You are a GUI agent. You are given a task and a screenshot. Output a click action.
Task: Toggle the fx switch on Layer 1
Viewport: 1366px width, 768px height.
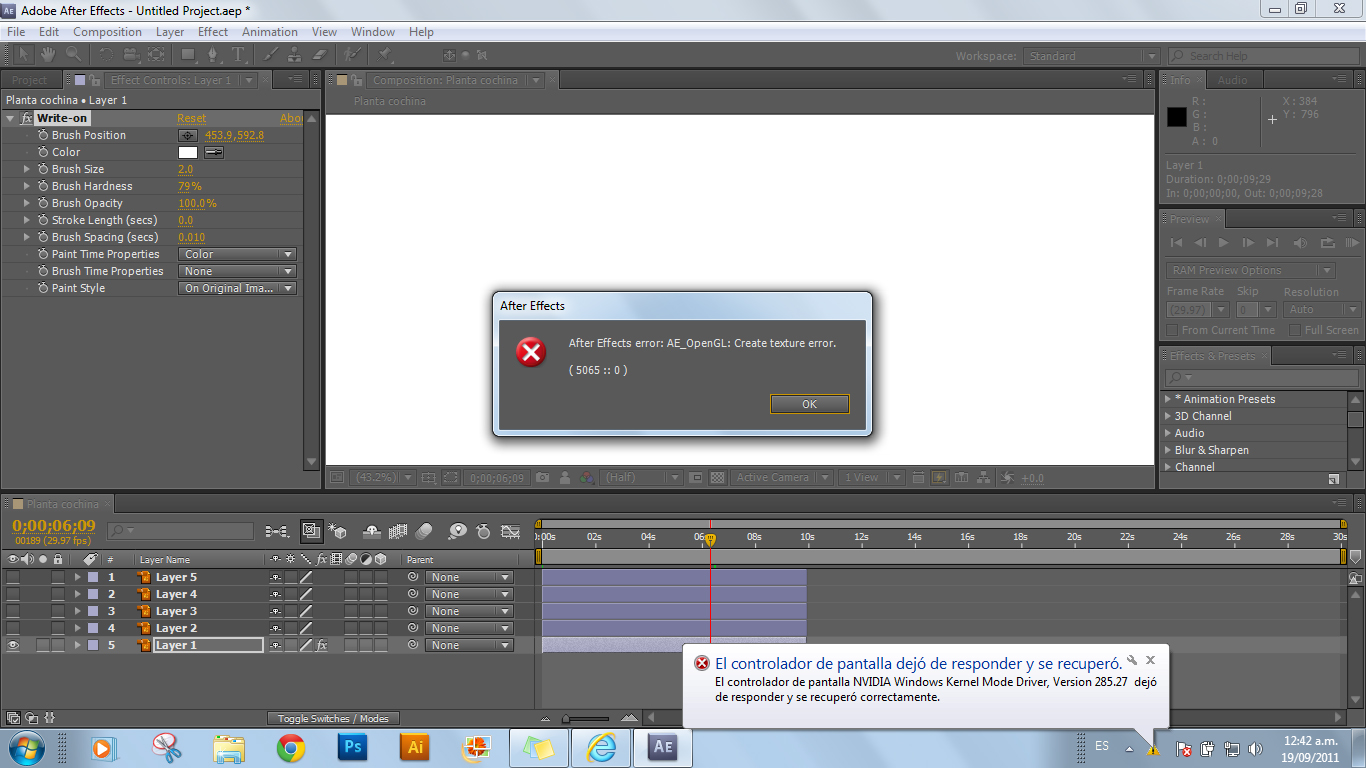pyautogui.click(x=322, y=645)
